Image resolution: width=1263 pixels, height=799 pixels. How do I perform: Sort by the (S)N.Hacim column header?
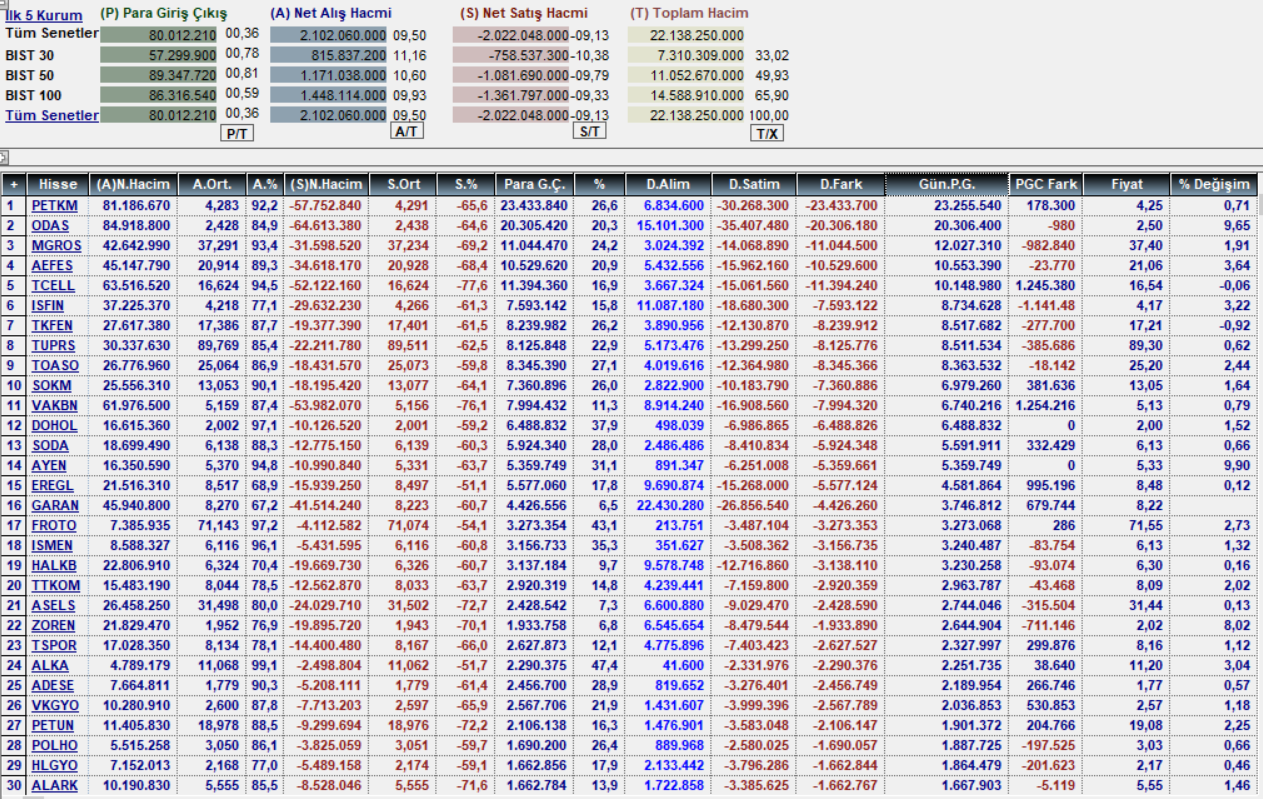(x=325, y=185)
